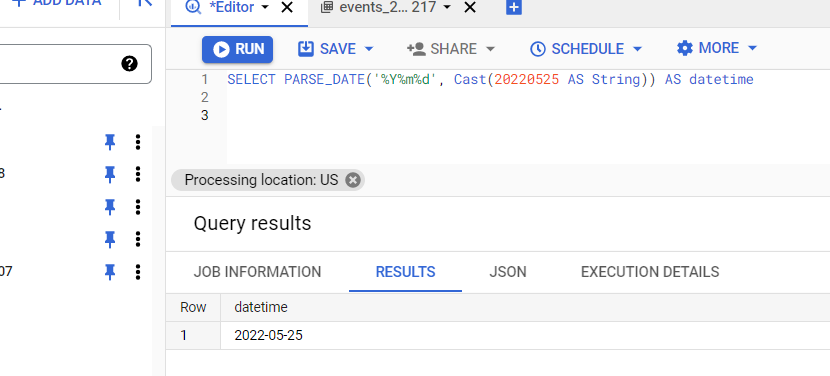Screen dimensions: 830x376
Task: Click the MORE gear icon
Action: 684,48
